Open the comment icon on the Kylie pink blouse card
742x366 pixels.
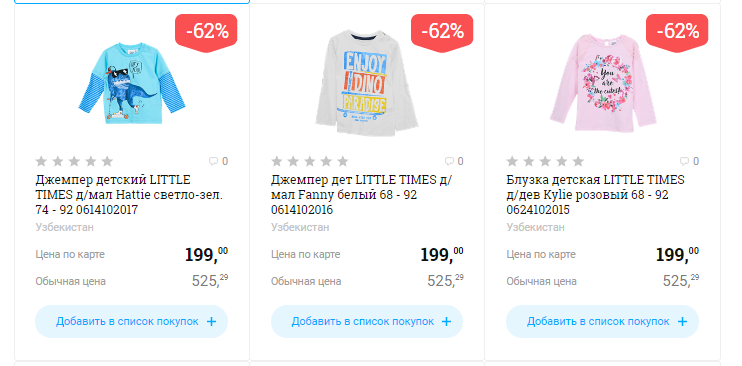point(684,161)
